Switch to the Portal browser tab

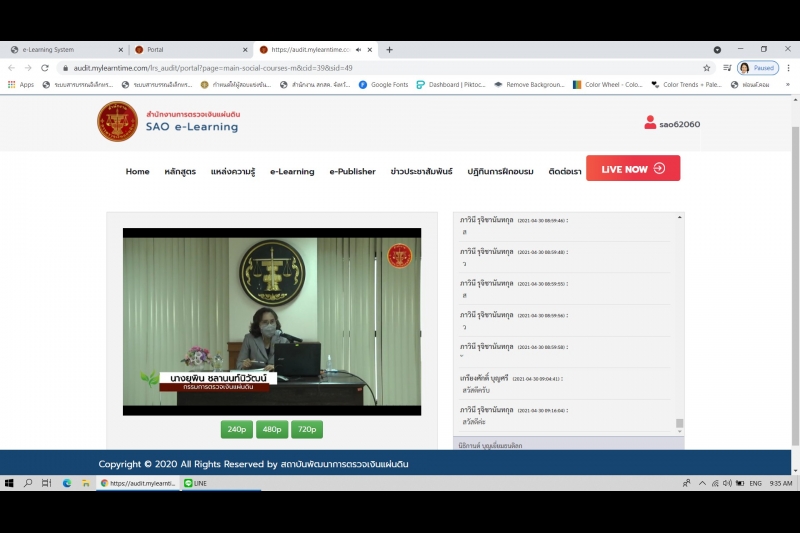click(187, 49)
